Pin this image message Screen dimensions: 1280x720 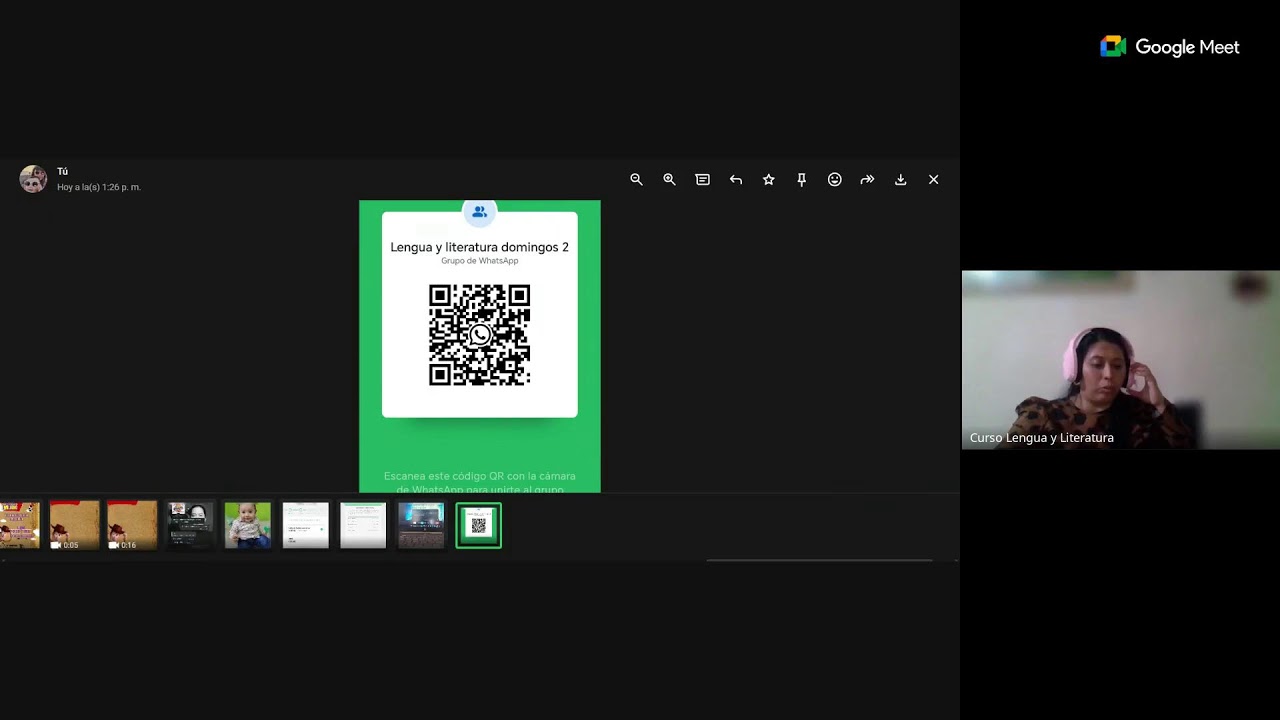(x=801, y=180)
